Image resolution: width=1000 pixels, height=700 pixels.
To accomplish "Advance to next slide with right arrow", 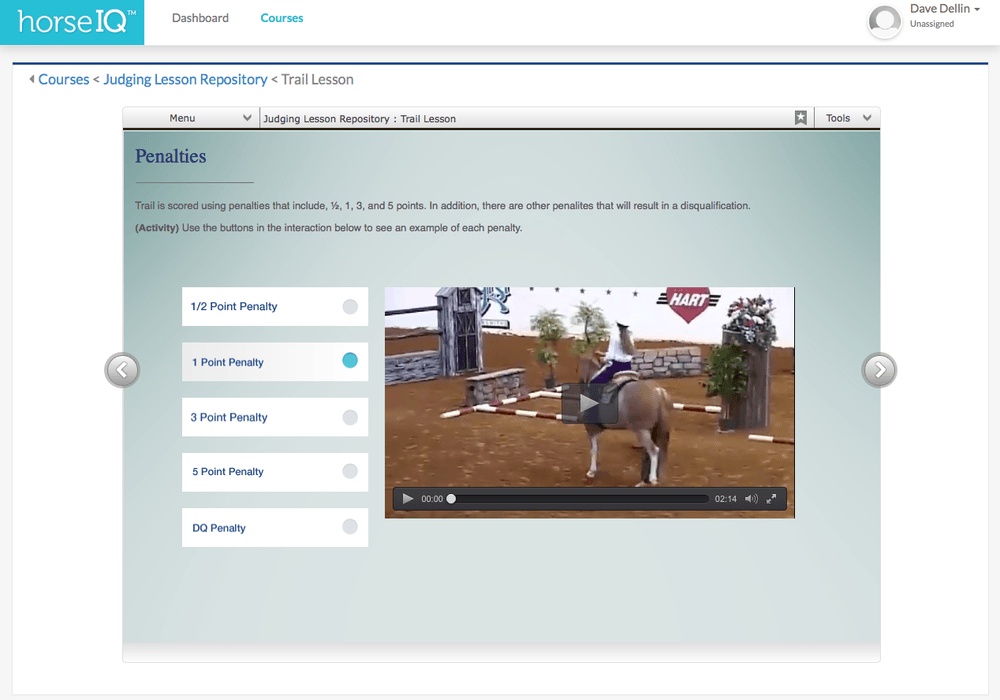I will point(879,370).
